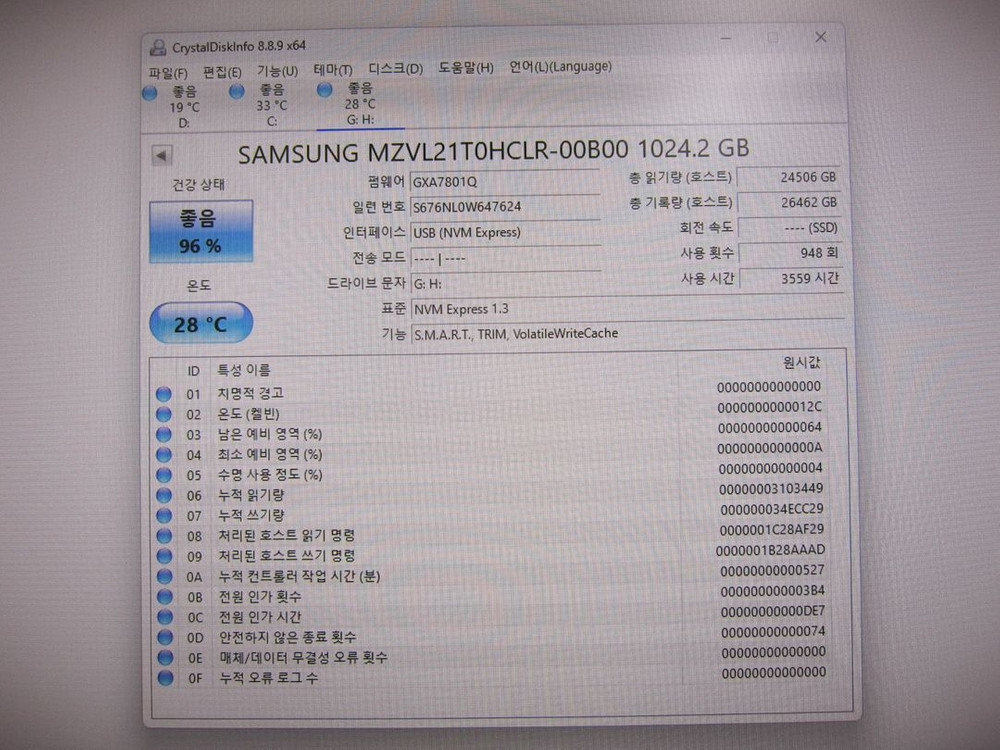Open the 편집(E) menu

coord(222,72)
